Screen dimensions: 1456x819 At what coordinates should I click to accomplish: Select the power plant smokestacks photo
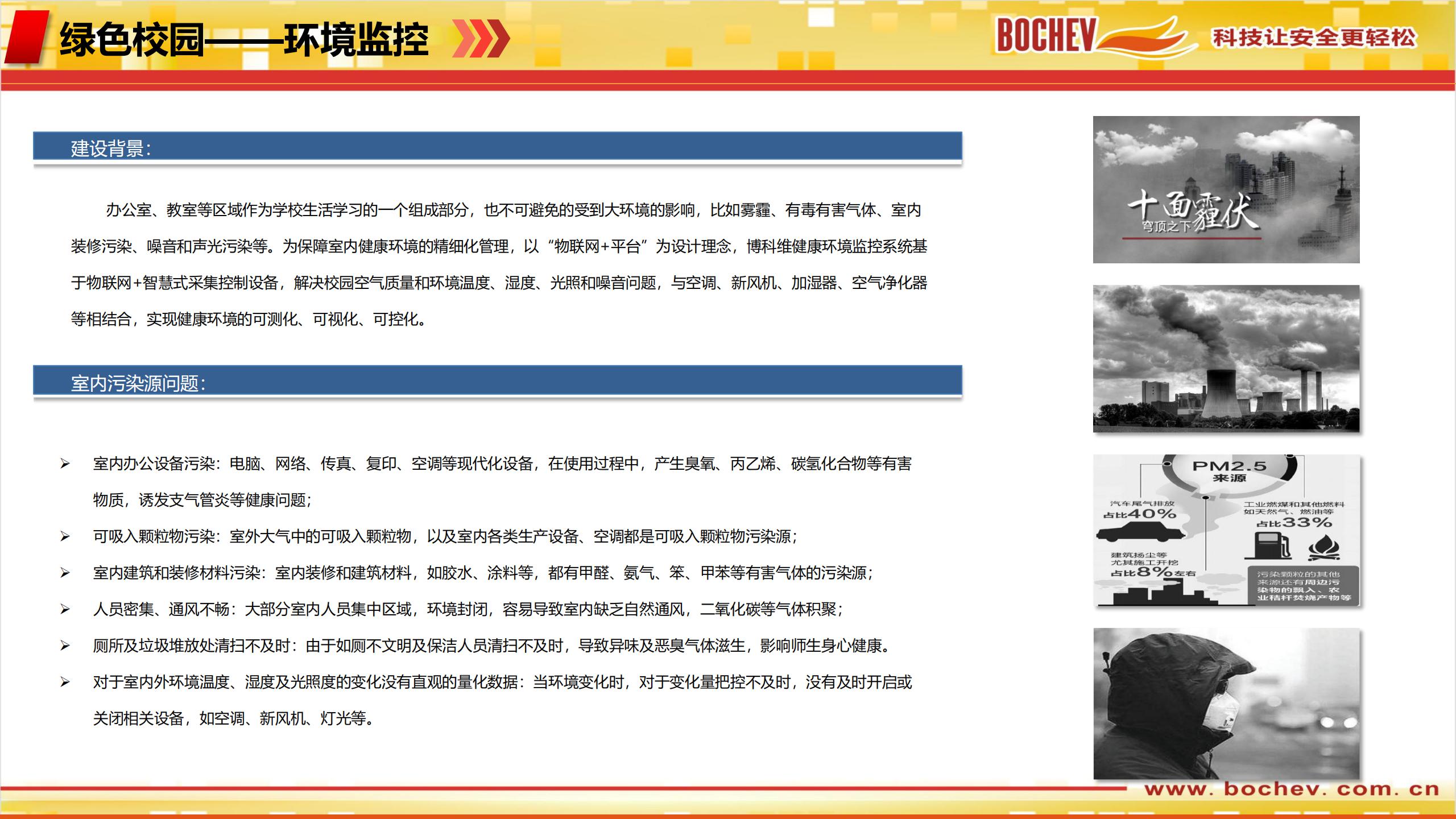[1226, 358]
